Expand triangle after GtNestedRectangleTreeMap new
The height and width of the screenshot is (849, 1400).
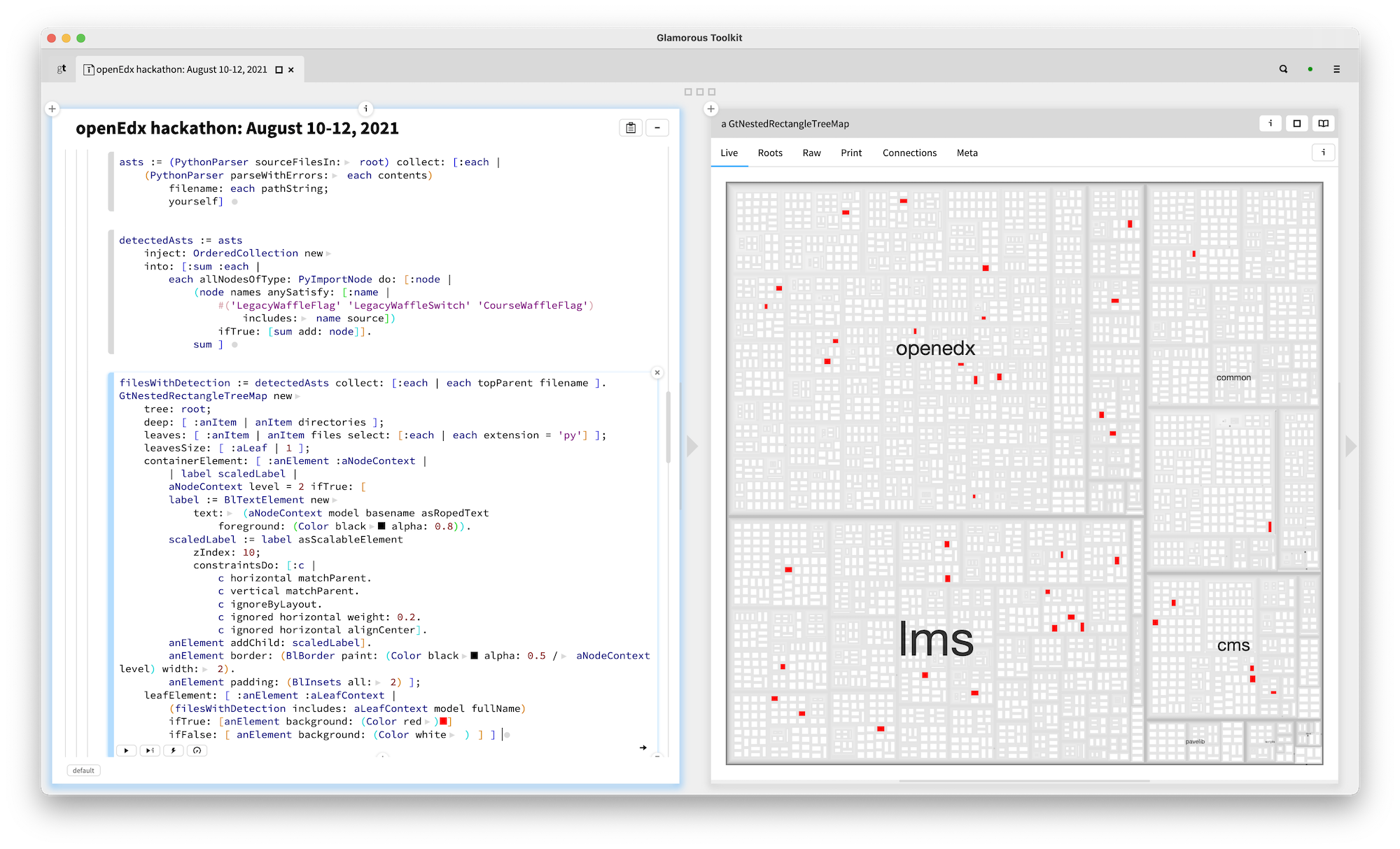(297, 396)
